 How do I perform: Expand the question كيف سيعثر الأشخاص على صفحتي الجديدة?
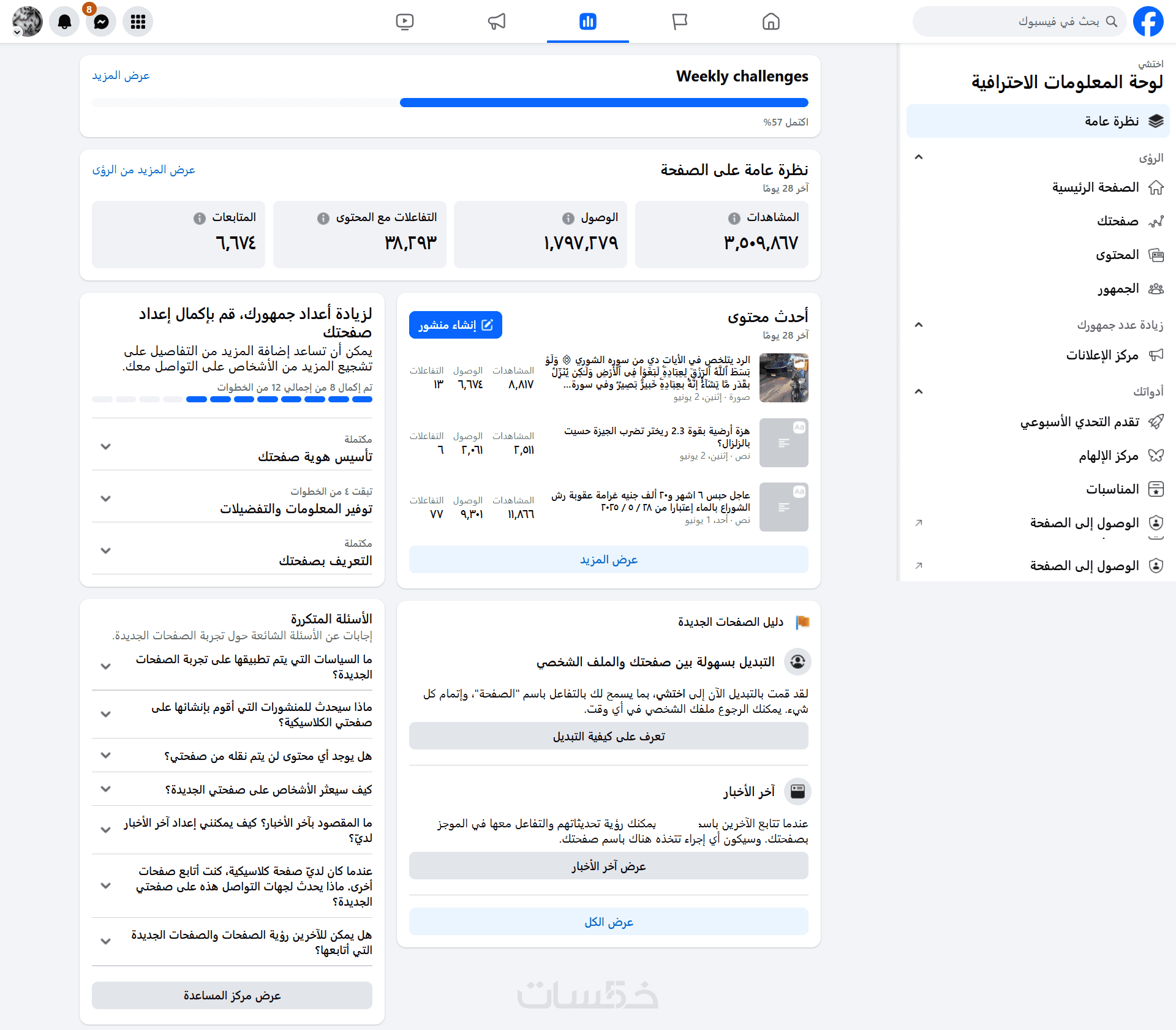point(105,789)
